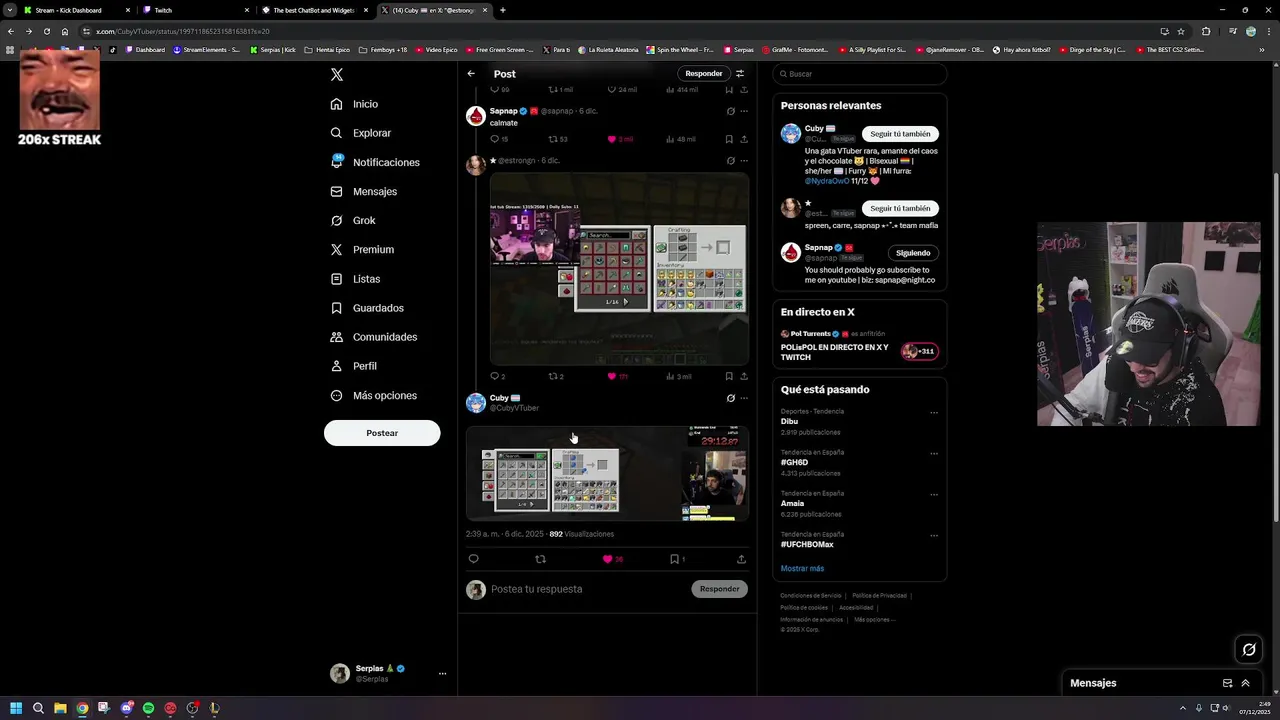Unlike the @estrongn post with 171 likes
This screenshot has width=1280, height=720.
(611, 376)
